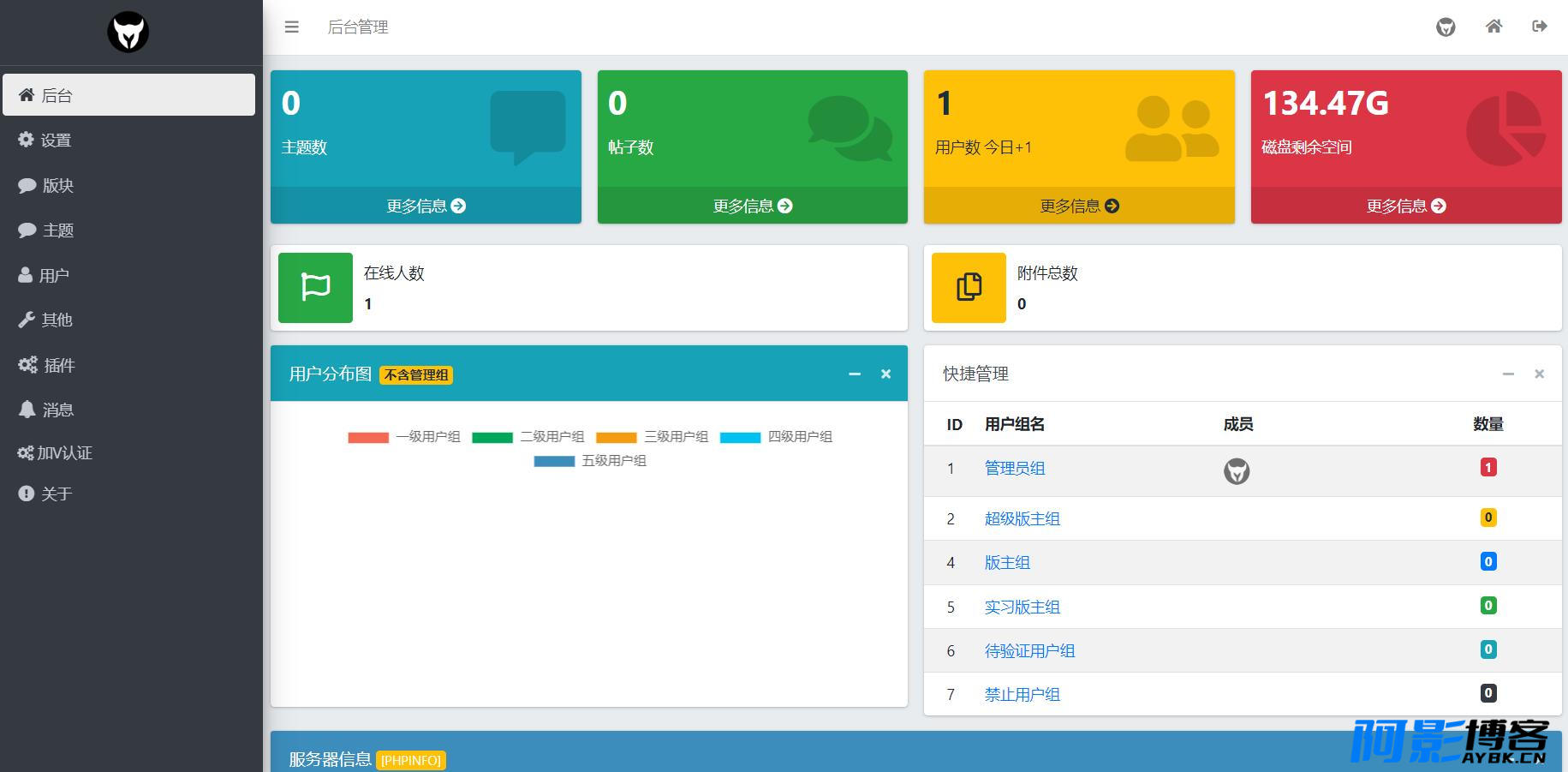The image size is (1568, 772).
Task: Click 更多信息 under 用户数 card
Action: pos(1079,206)
